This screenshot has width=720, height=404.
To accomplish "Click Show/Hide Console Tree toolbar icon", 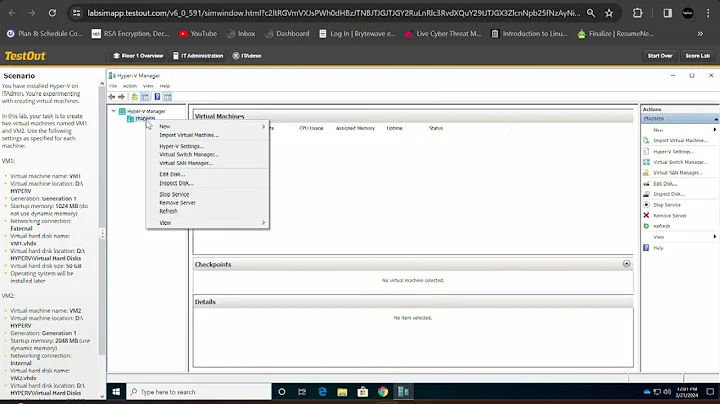I will 145,97.
